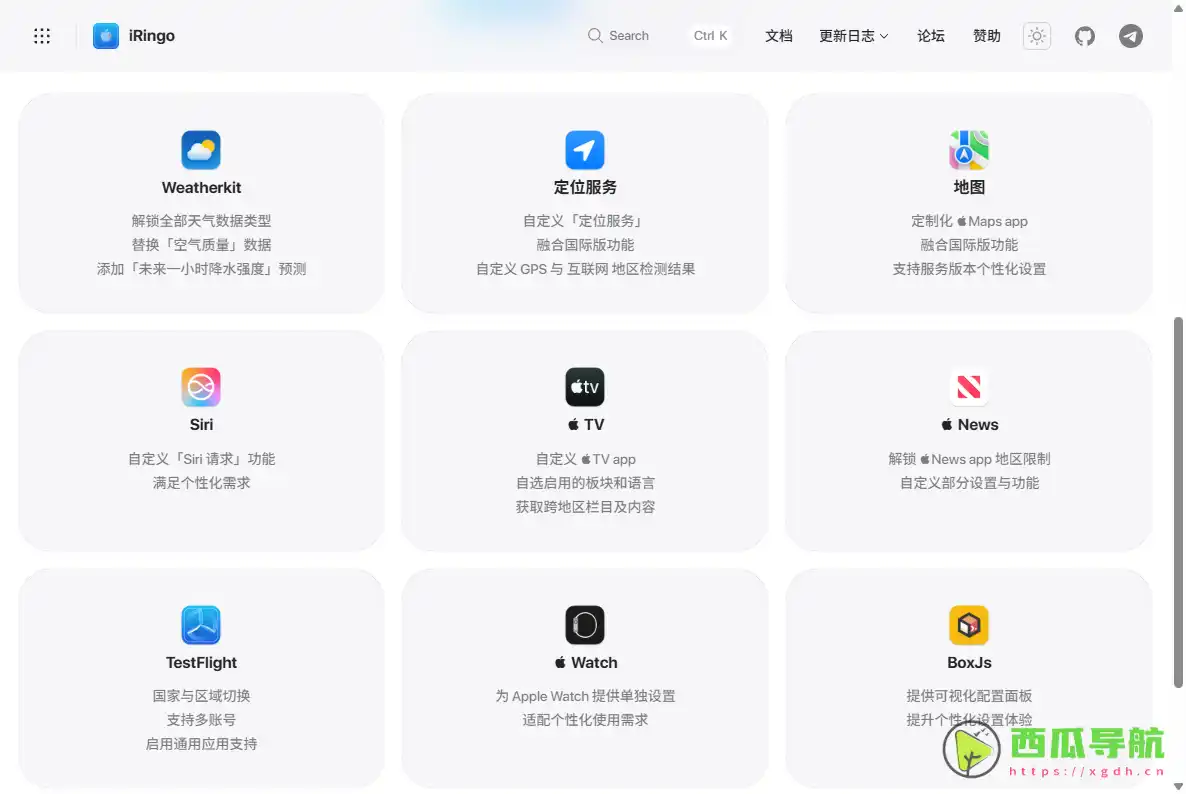The width and height of the screenshot is (1186, 794).
Task: Click the News app icon
Action: click(x=969, y=387)
